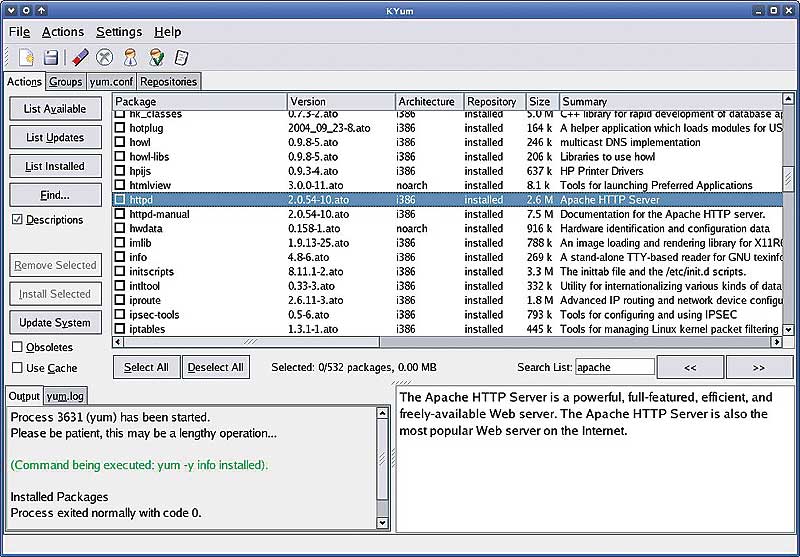Click the >> next search result button
The width and height of the screenshot is (800, 557).
[759, 367]
